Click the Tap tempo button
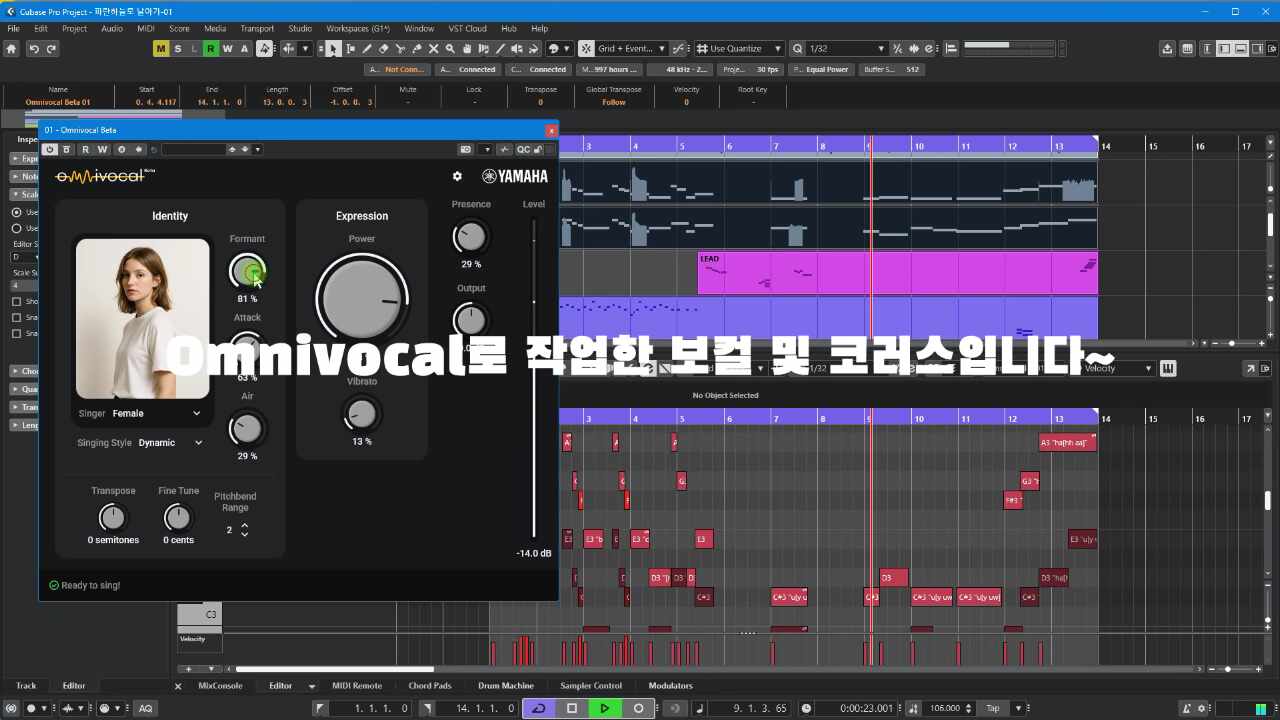1280x720 pixels. click(x=993, y=708)
